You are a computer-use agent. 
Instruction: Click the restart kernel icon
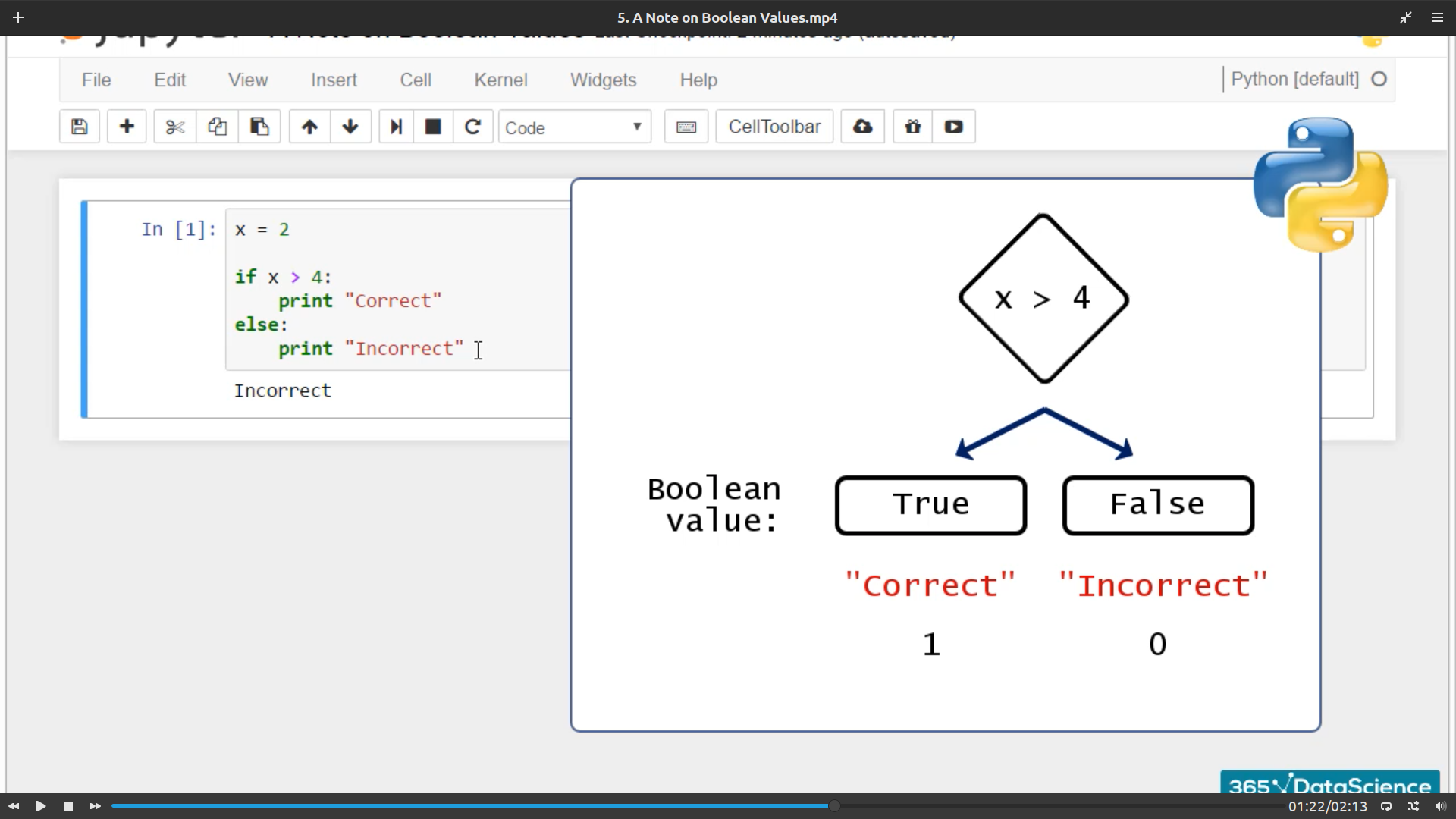click(473, 127)
